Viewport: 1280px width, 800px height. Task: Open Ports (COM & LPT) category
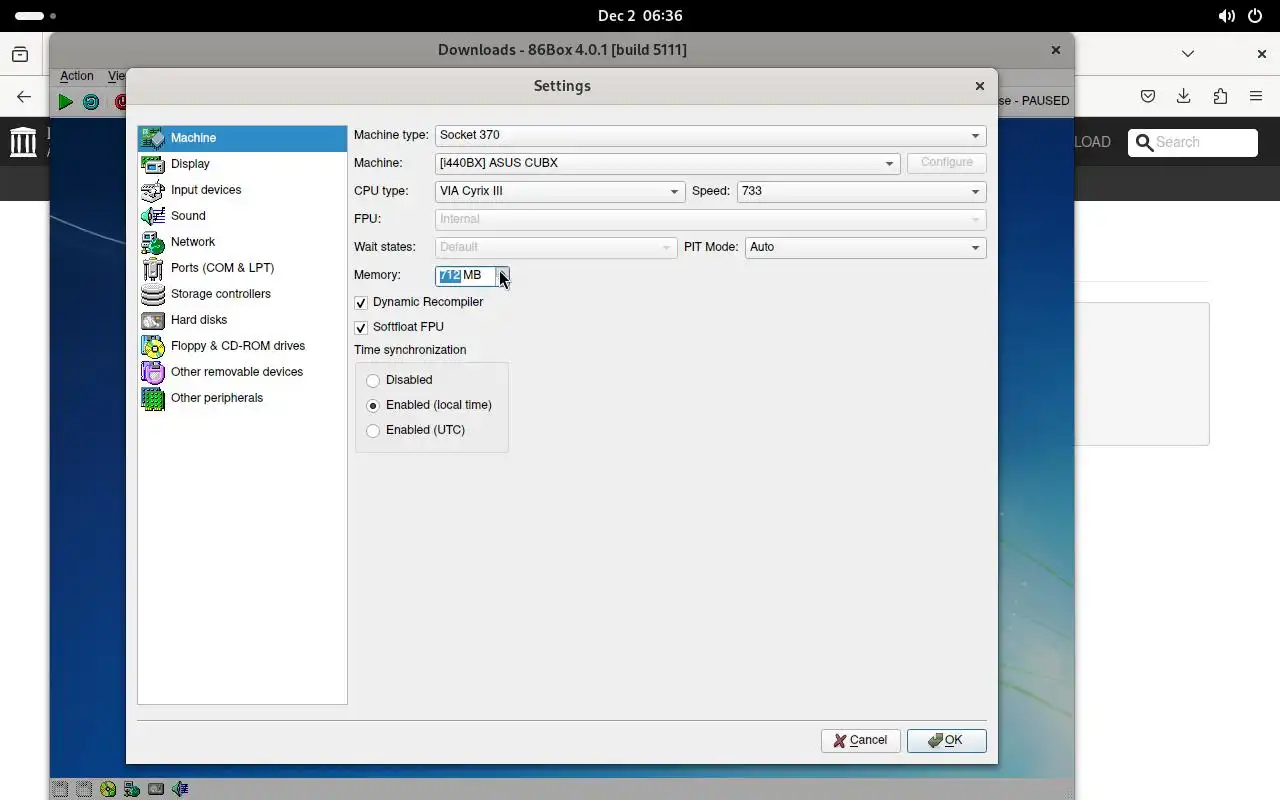pos(242,268)
